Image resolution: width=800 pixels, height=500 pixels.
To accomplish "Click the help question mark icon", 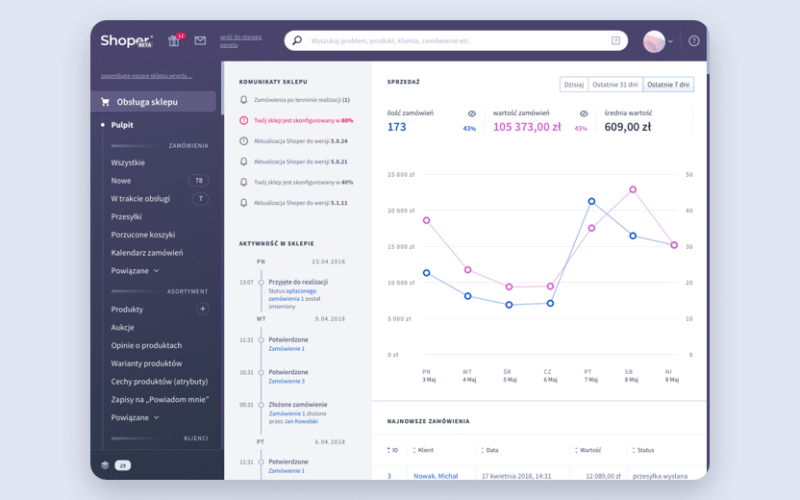I will 694,41.
